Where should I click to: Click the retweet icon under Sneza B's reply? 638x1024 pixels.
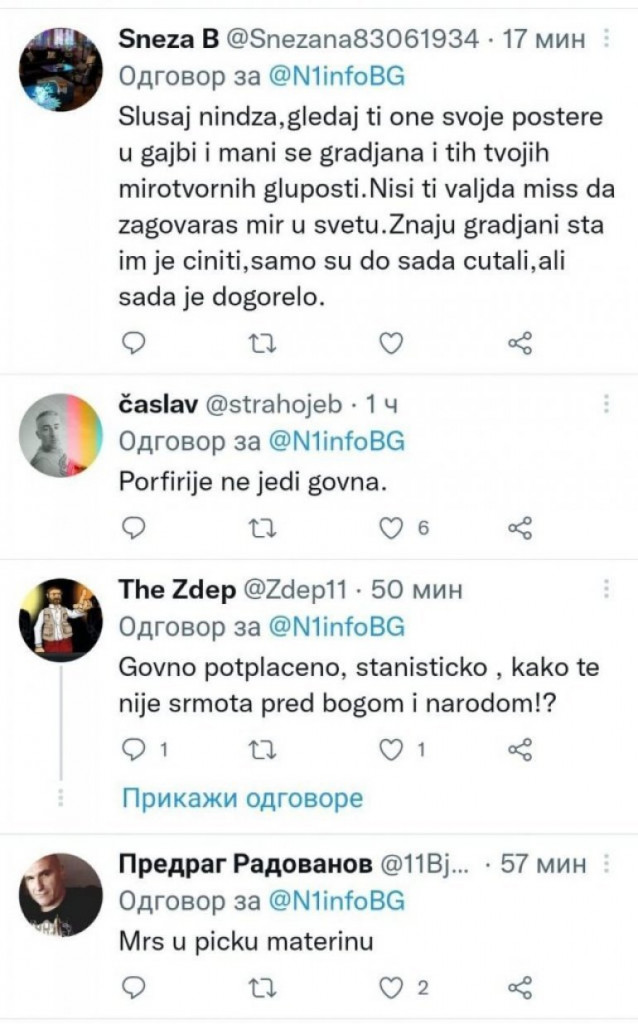point(261,343)
